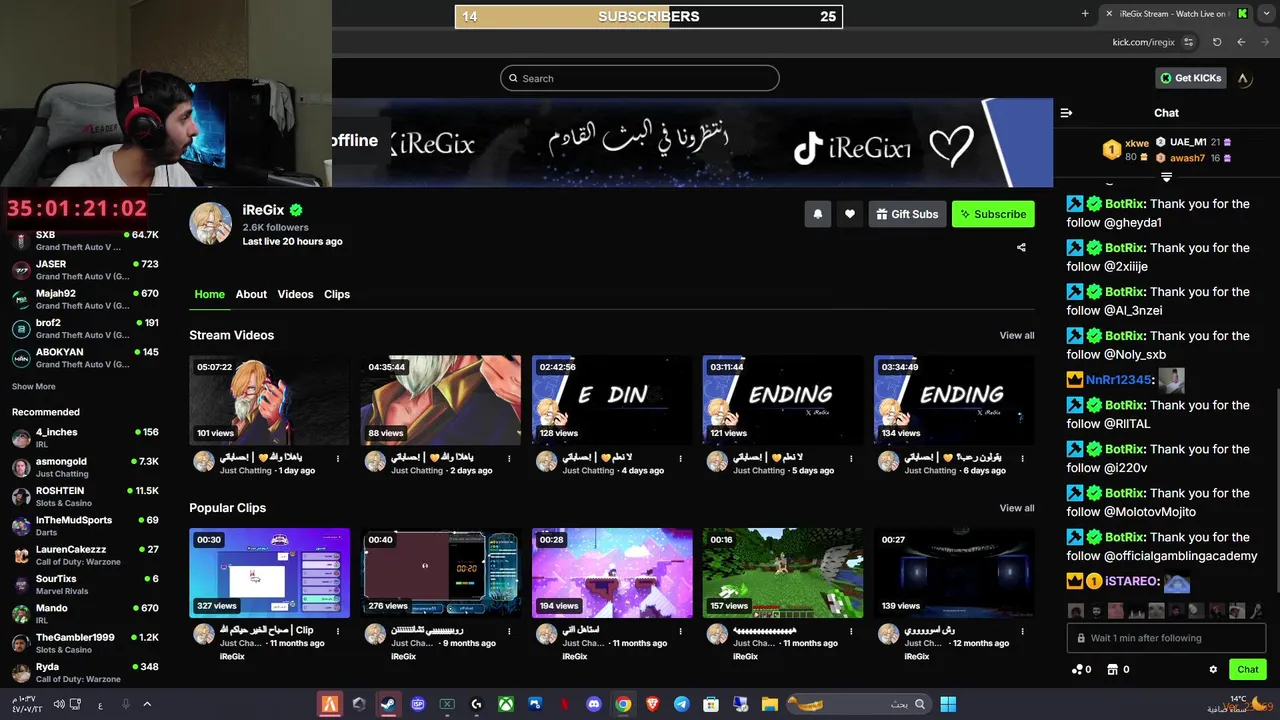Click the site settings icon in address bar

coord(1188,42)
